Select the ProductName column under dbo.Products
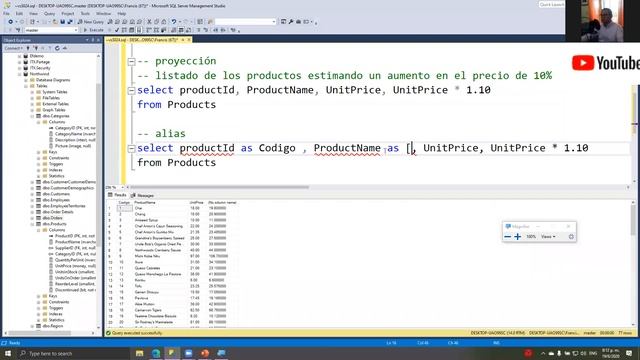 click(76, 242)
